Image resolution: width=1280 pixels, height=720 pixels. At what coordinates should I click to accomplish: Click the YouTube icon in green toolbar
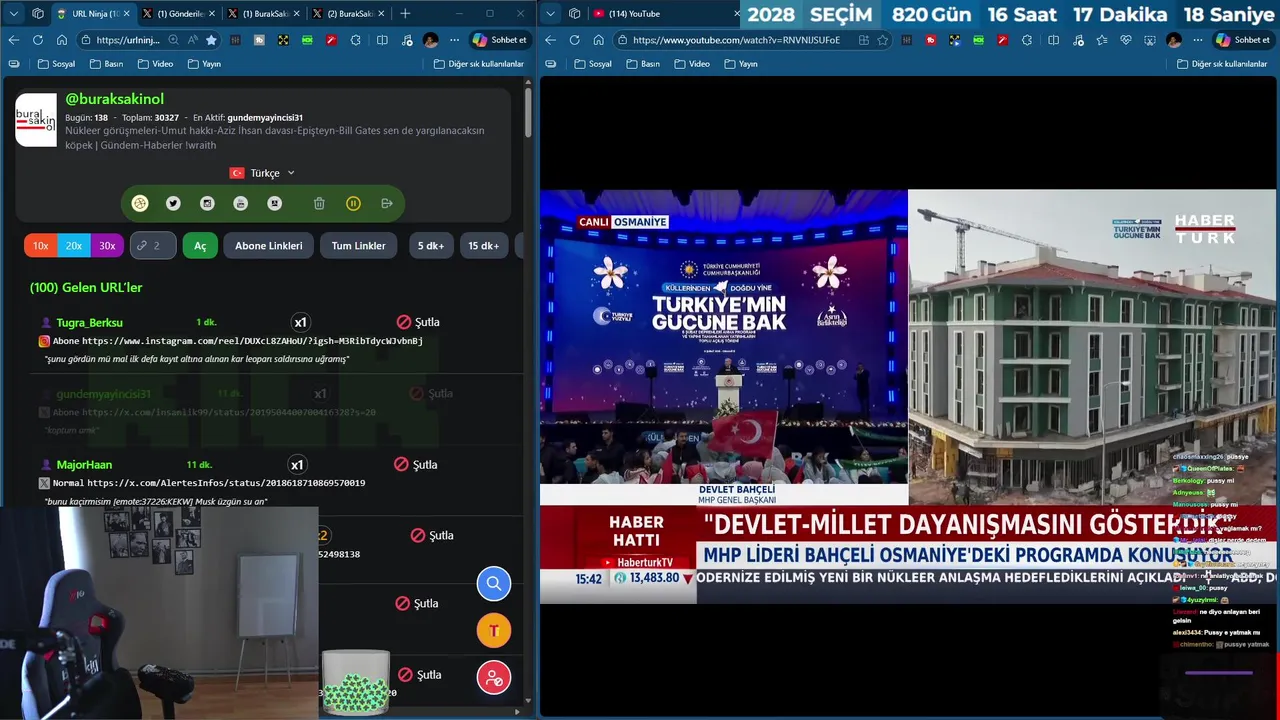point(240,203)
